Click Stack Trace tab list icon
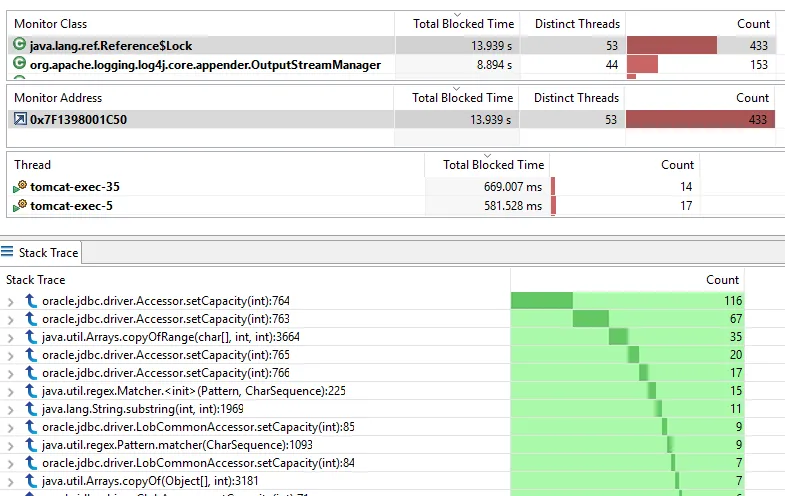The height and width of the screenshot is (496, 785). coord(7,251)
